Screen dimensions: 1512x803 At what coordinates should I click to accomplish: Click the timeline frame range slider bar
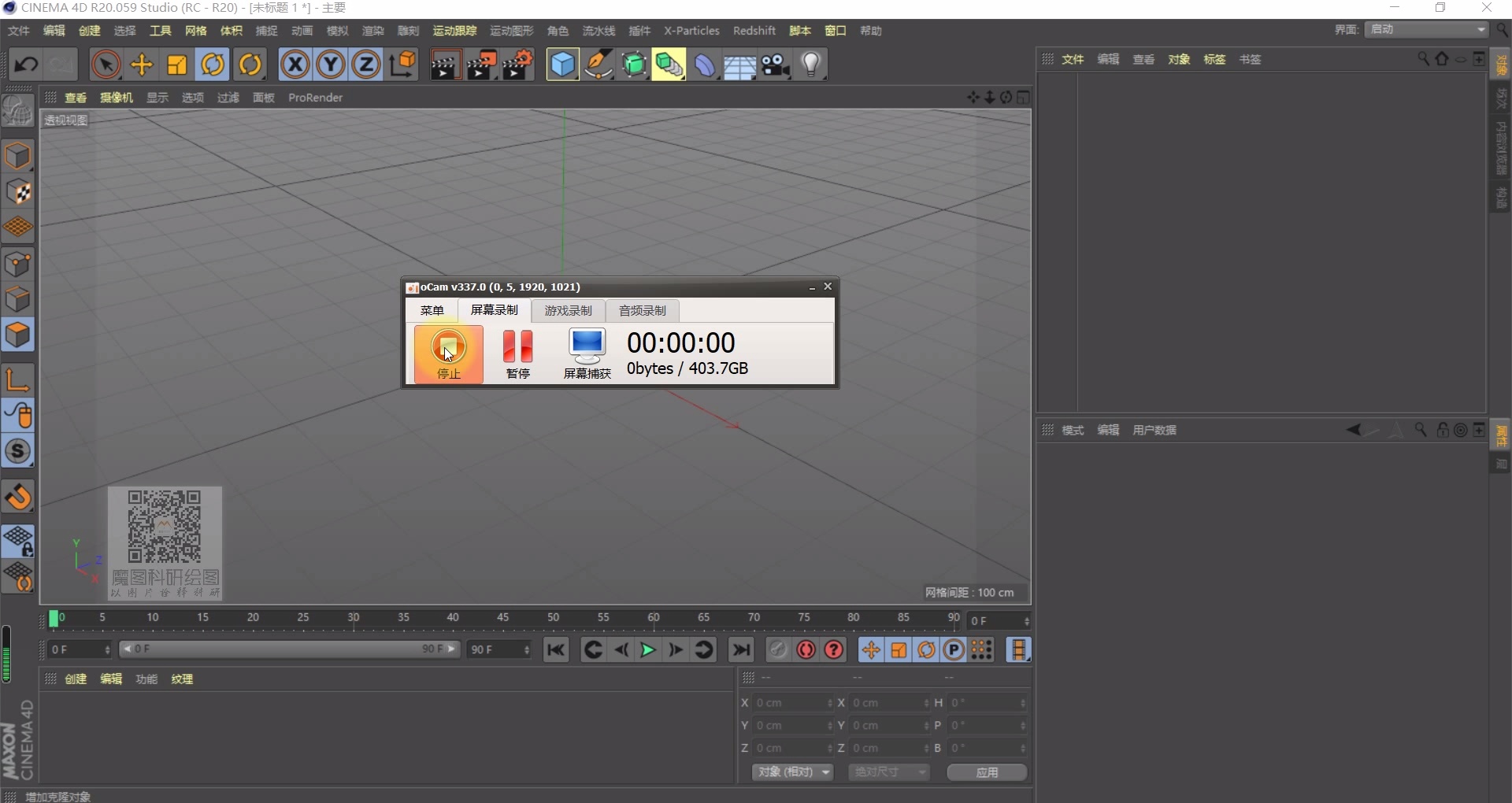click(289, 649)
